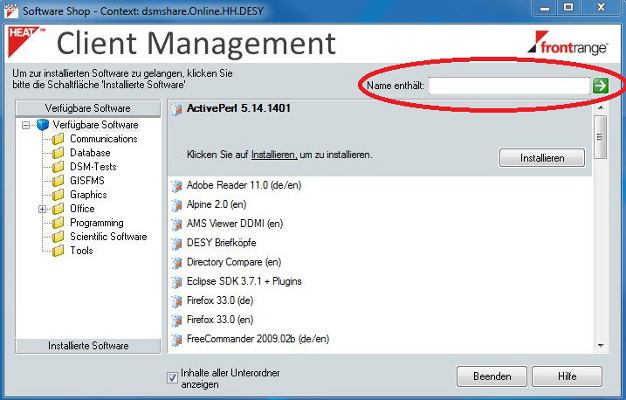Select Tools in the tree

pos(81,251)
